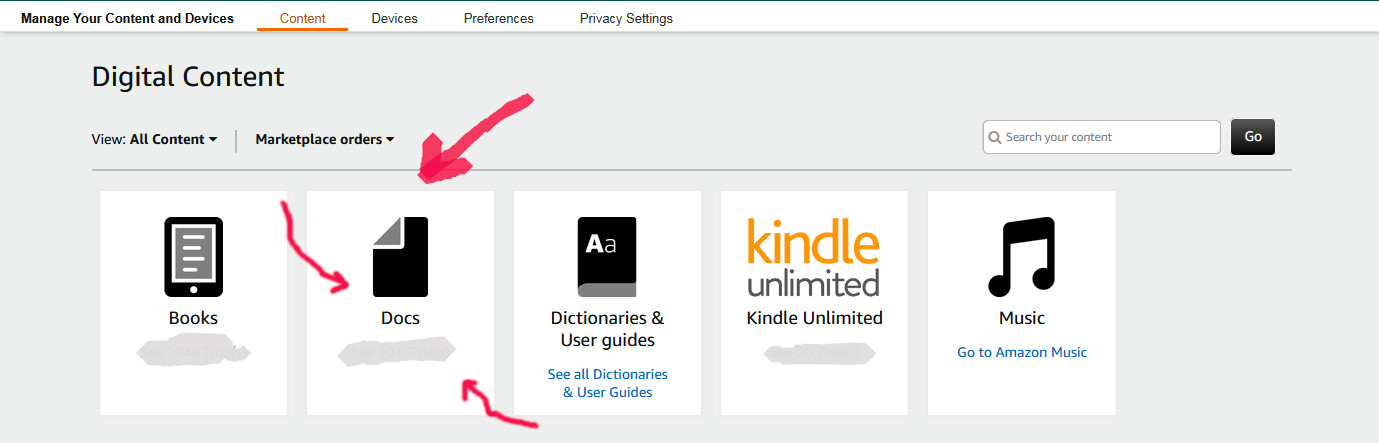Expand the View: All Content dropdown

[x=174, y=140]
